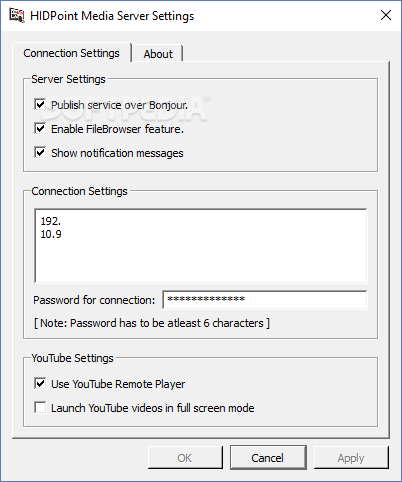Click the Server Settings group heading
This screenshot has height=482, width=402.
68,79
